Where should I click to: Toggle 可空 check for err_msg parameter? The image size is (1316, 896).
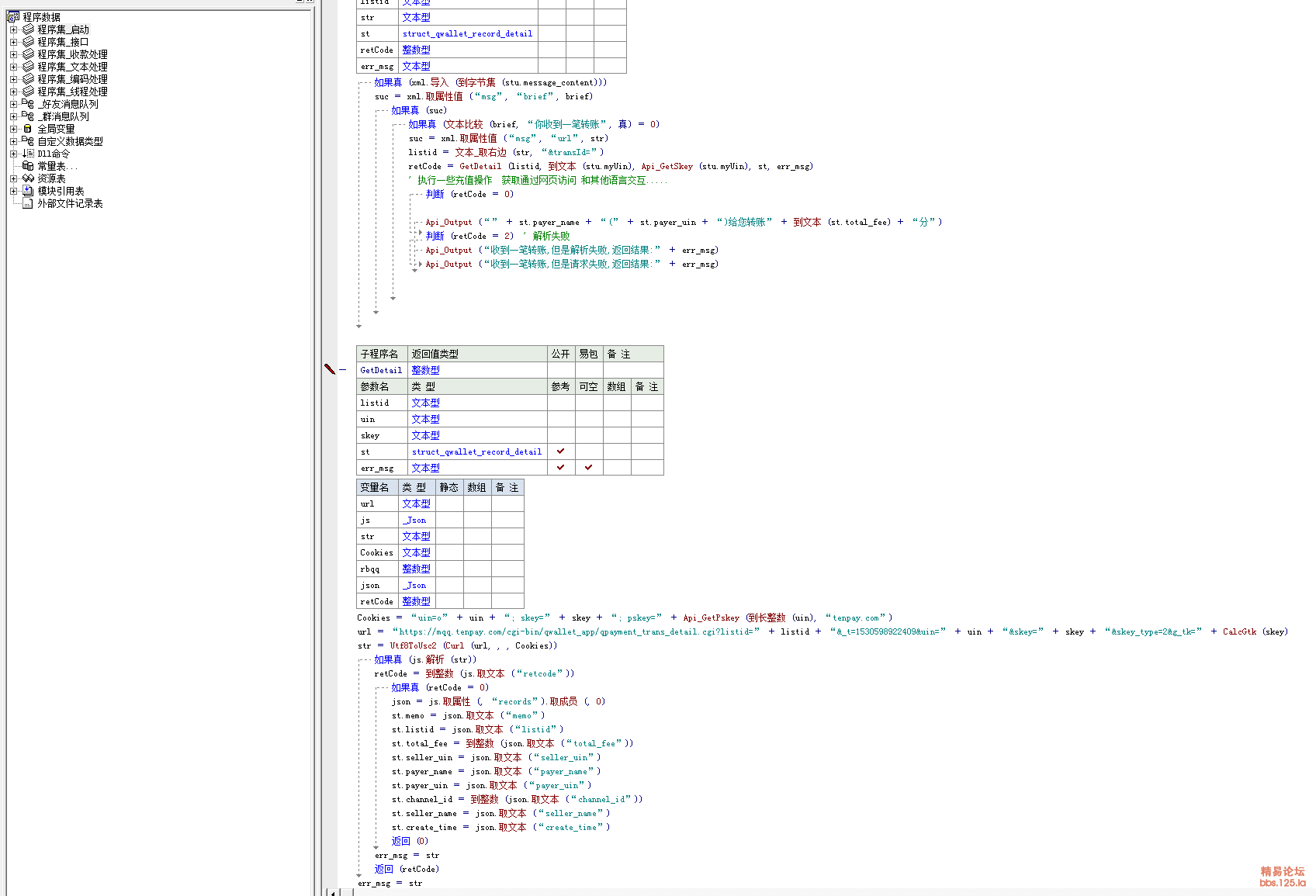(x=589, y=468)
